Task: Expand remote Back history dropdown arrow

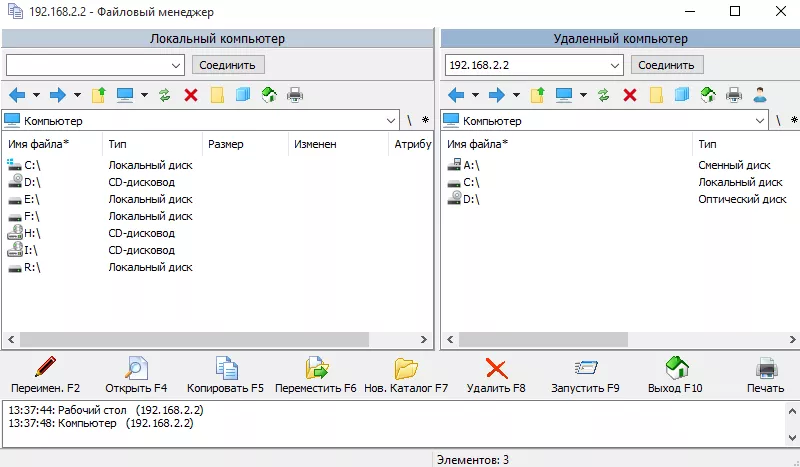Action: coord(475,95)
